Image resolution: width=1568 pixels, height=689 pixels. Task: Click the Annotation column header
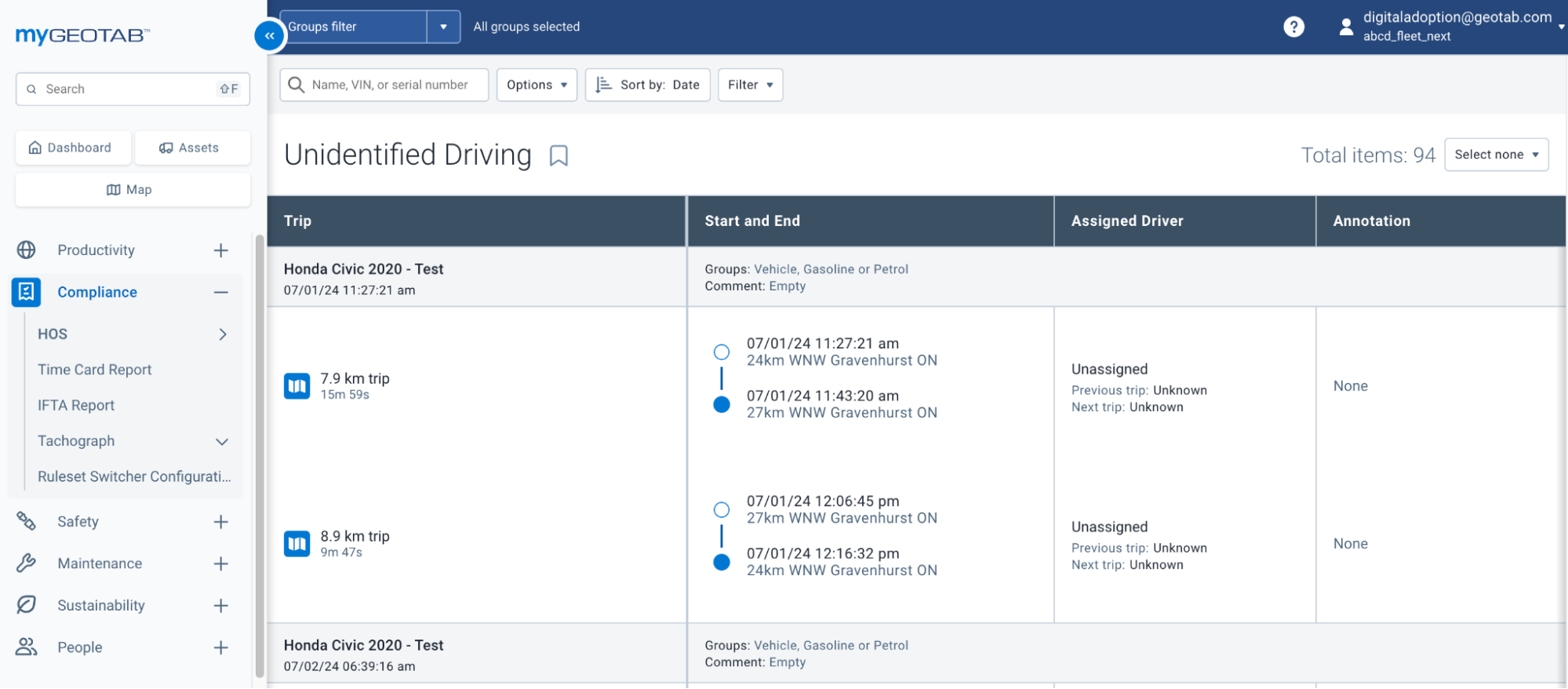pos(1440,221)
